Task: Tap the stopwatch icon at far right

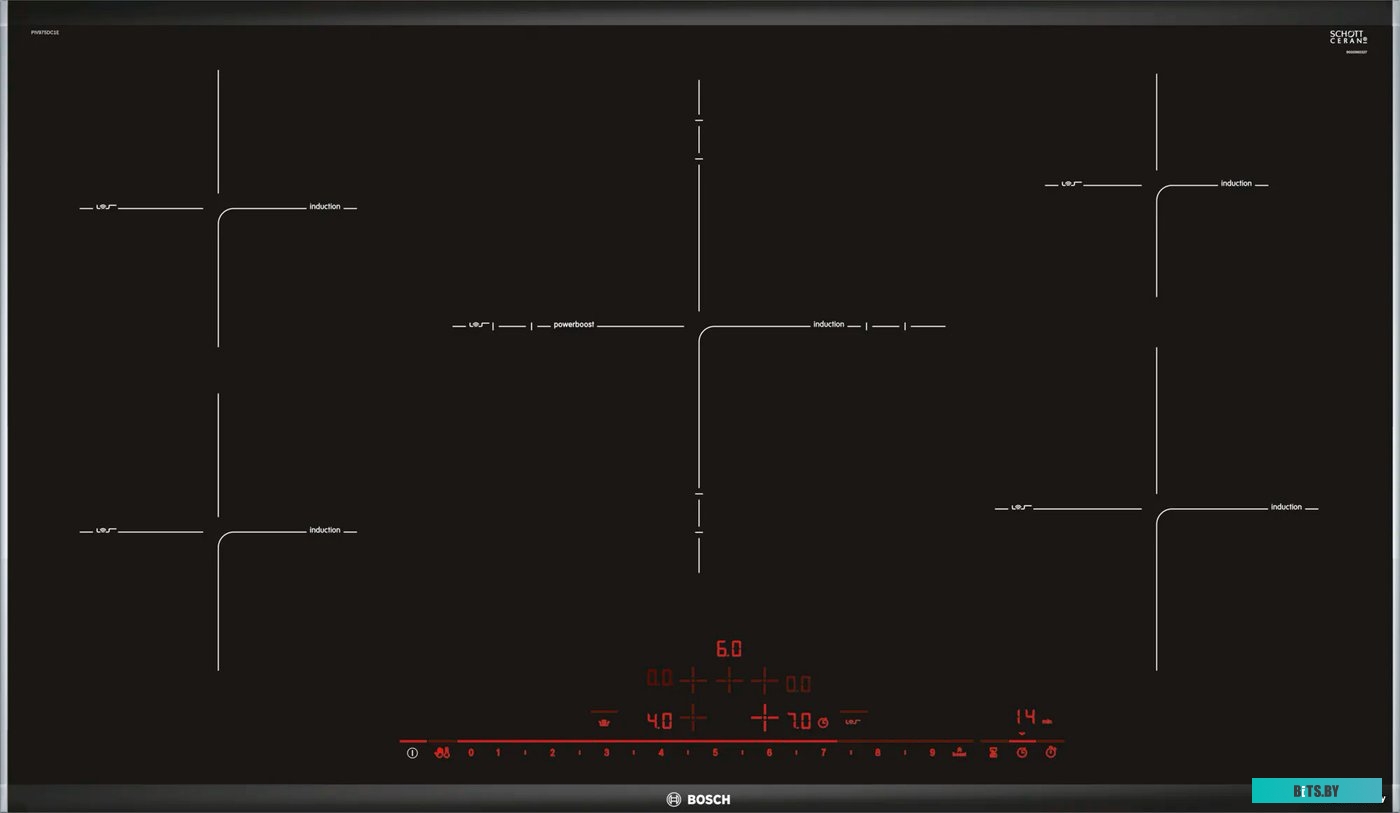Action: (1051, 752)
